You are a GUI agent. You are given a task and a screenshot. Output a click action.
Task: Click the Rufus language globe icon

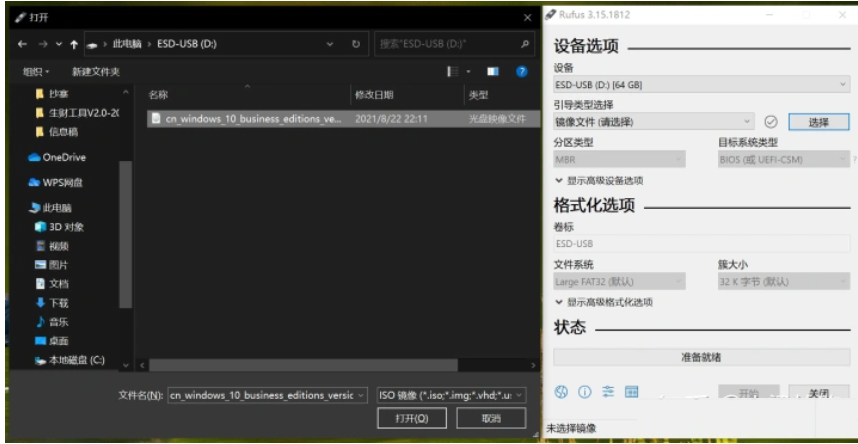pyautogui.click(x=561, y=392)
